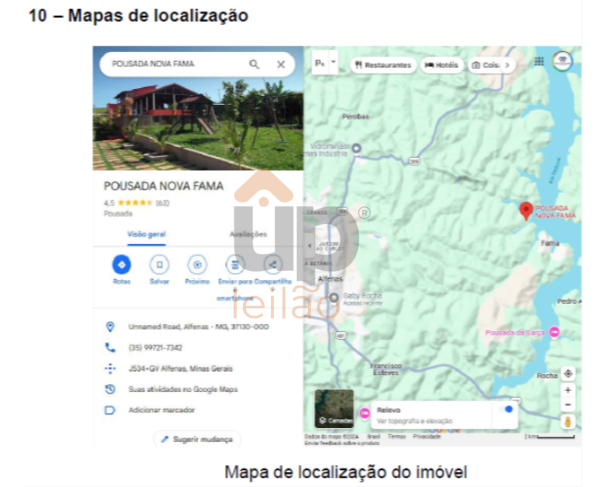Click the pink hotel marker near Camadas
The image size is (605, 487).
[364, 414]
